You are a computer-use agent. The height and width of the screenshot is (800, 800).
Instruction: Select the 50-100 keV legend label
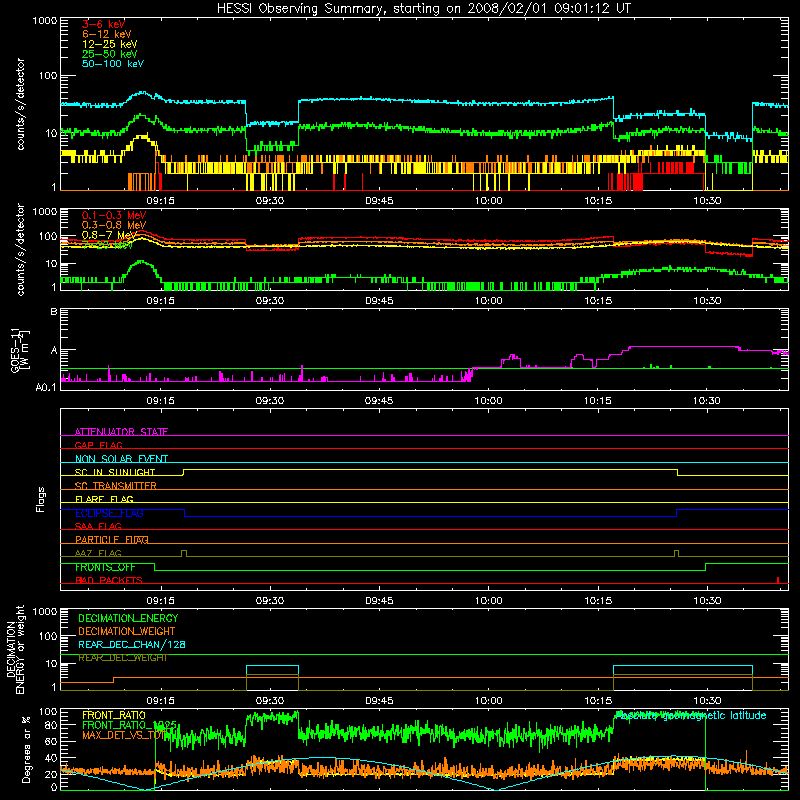(113, 64)
